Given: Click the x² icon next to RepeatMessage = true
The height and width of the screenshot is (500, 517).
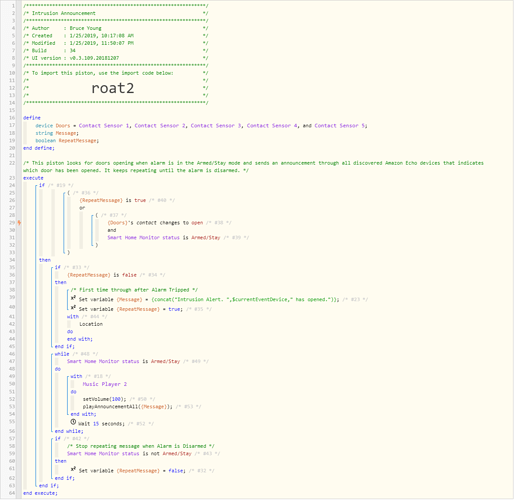Looking at the screenshot, I should (73, 308).
